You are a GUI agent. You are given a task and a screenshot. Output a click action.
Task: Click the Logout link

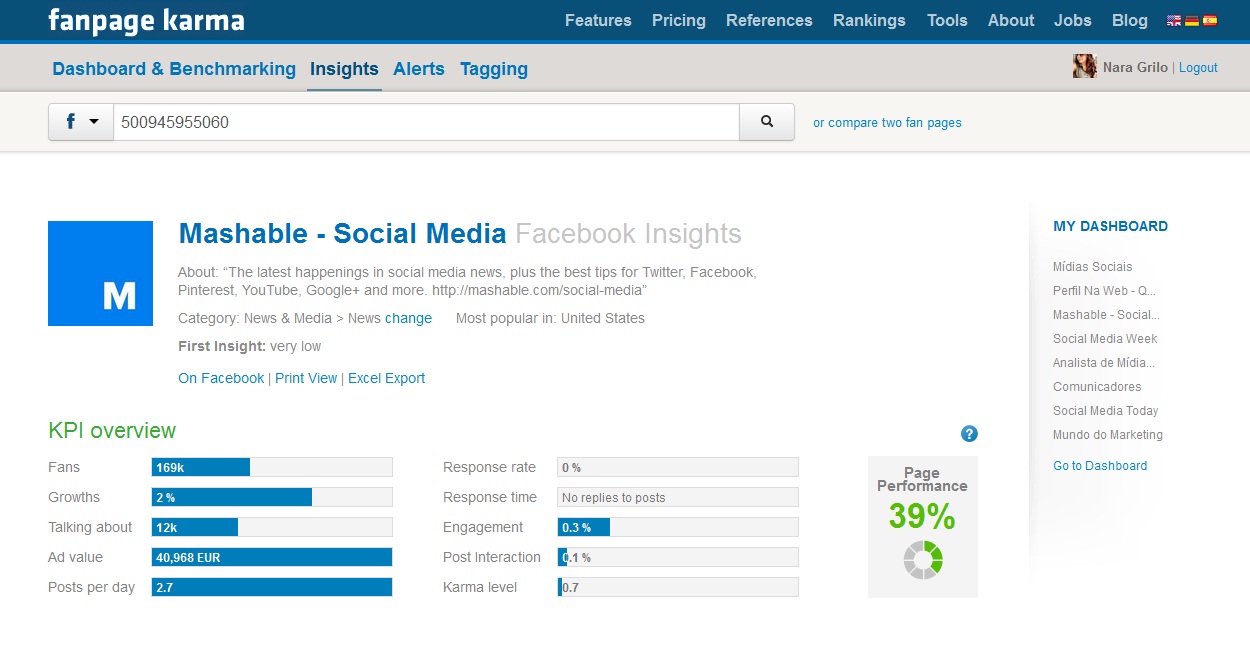click(1198, 68)
